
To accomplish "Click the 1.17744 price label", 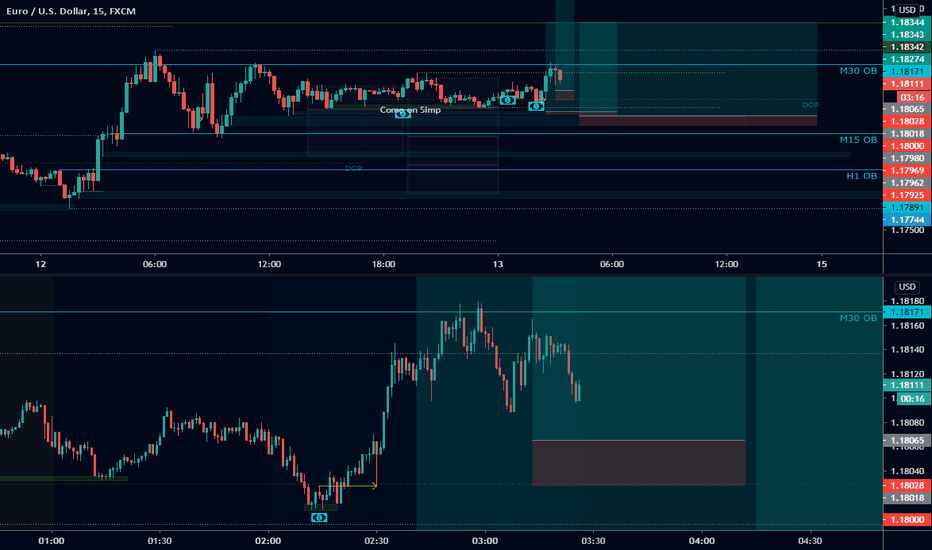I will 907,220.
